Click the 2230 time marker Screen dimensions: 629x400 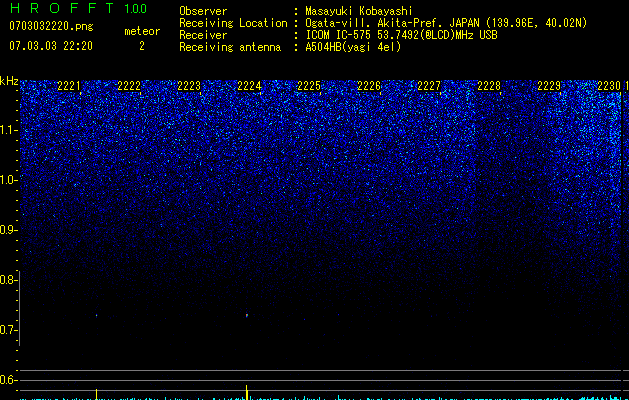pyautogui.click(x=609, y=86)
